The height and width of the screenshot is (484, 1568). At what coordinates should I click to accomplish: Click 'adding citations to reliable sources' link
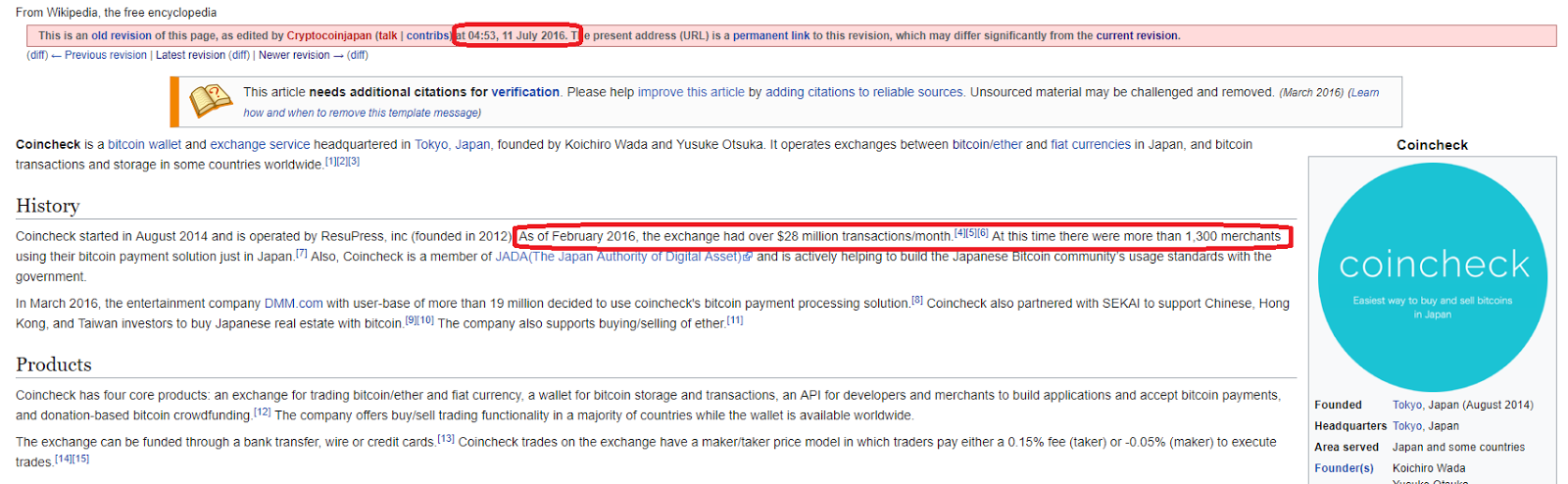pyautogui.click(x=864, y=92)
